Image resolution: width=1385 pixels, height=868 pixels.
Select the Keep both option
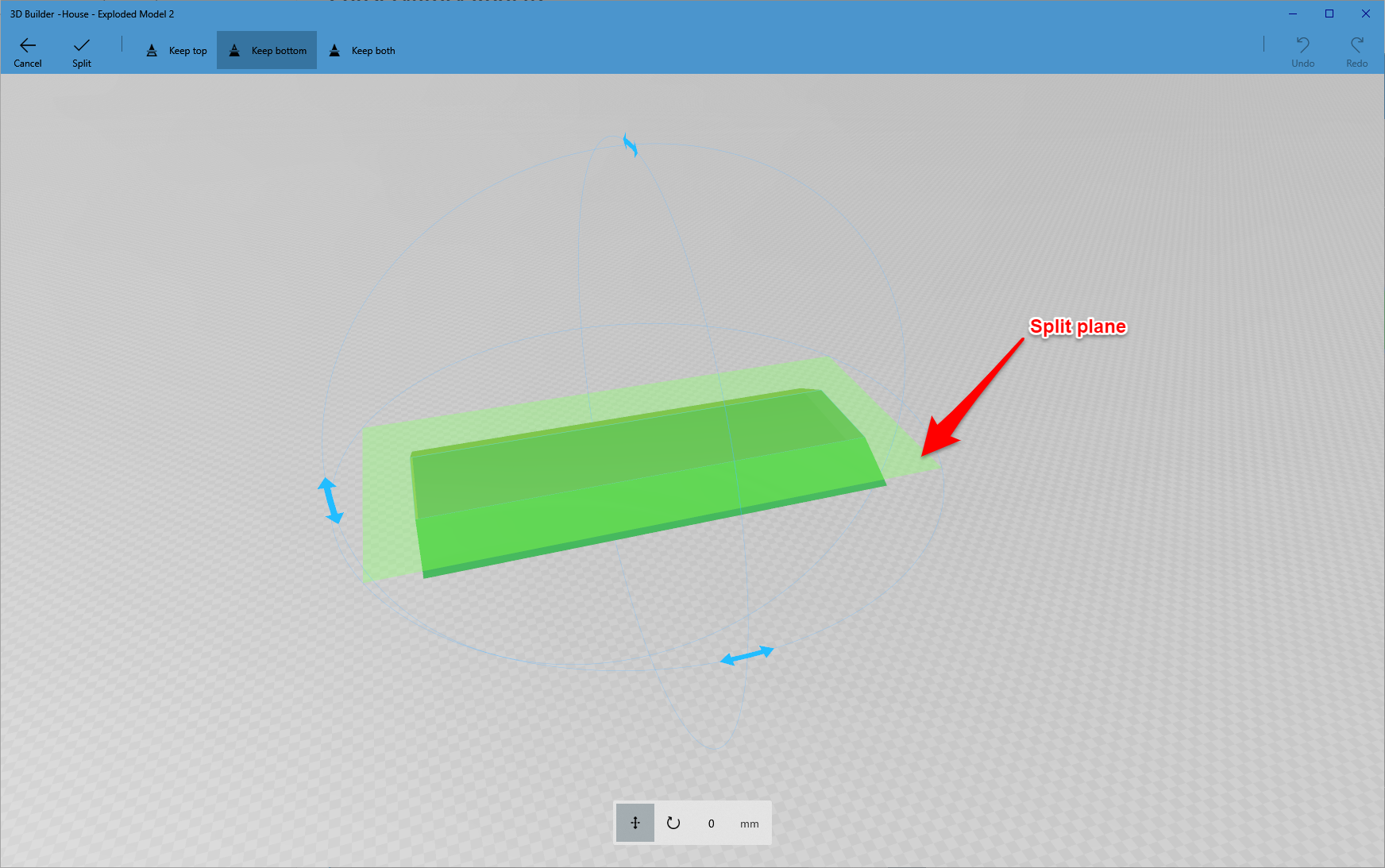[362, 51]
